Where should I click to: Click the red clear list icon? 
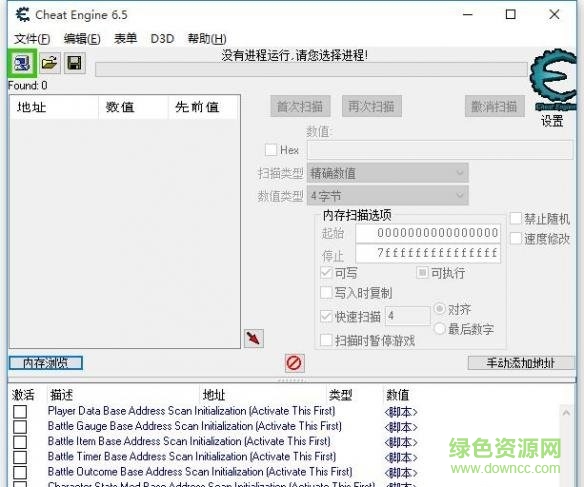click(x=294, y=363)
